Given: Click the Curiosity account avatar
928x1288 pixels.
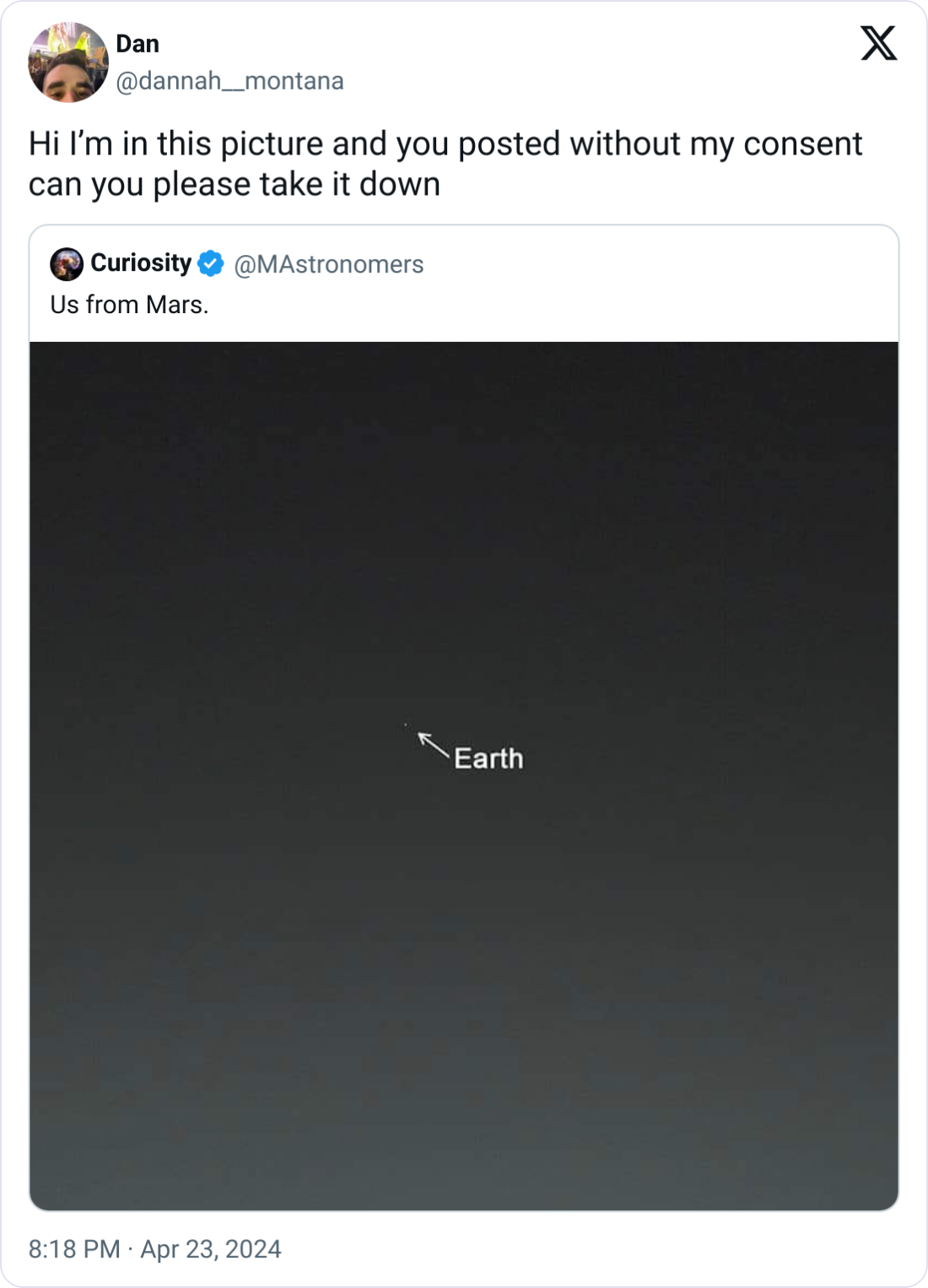Looking at the screenshot, I should (x=67, y=264).
